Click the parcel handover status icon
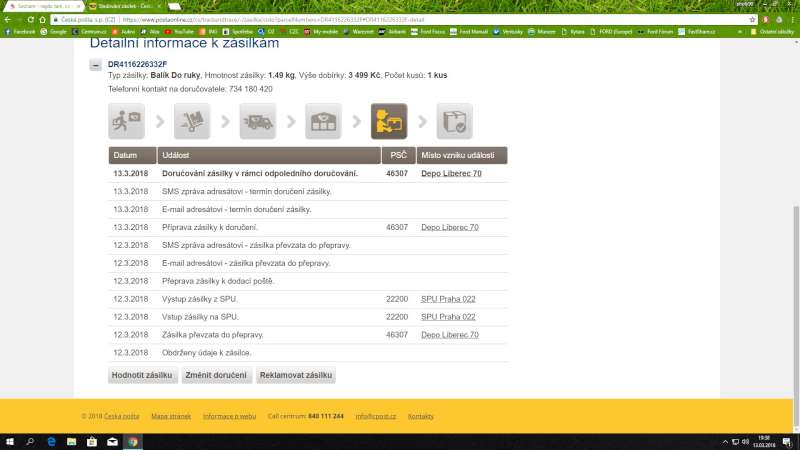The width and height of the screenshot is (800, 450). pyautogui.click(x=126, y=122)
